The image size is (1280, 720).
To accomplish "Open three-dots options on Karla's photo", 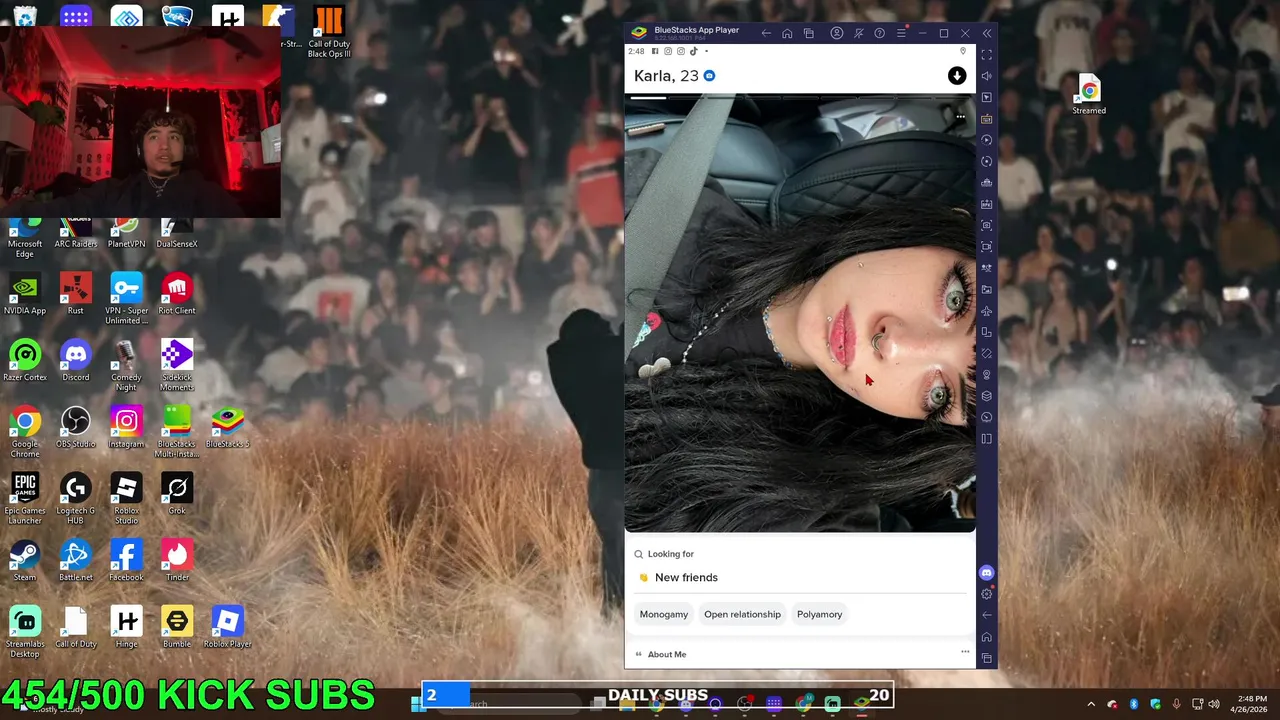I will [x=960, y=117].
